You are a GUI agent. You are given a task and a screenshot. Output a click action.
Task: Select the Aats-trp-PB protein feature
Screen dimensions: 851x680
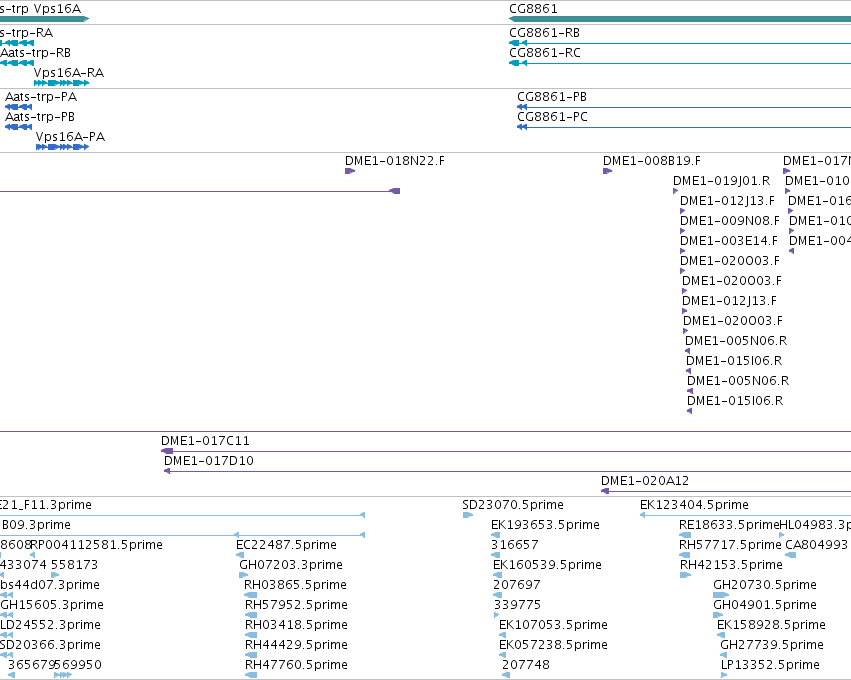(x=18, y=127)
